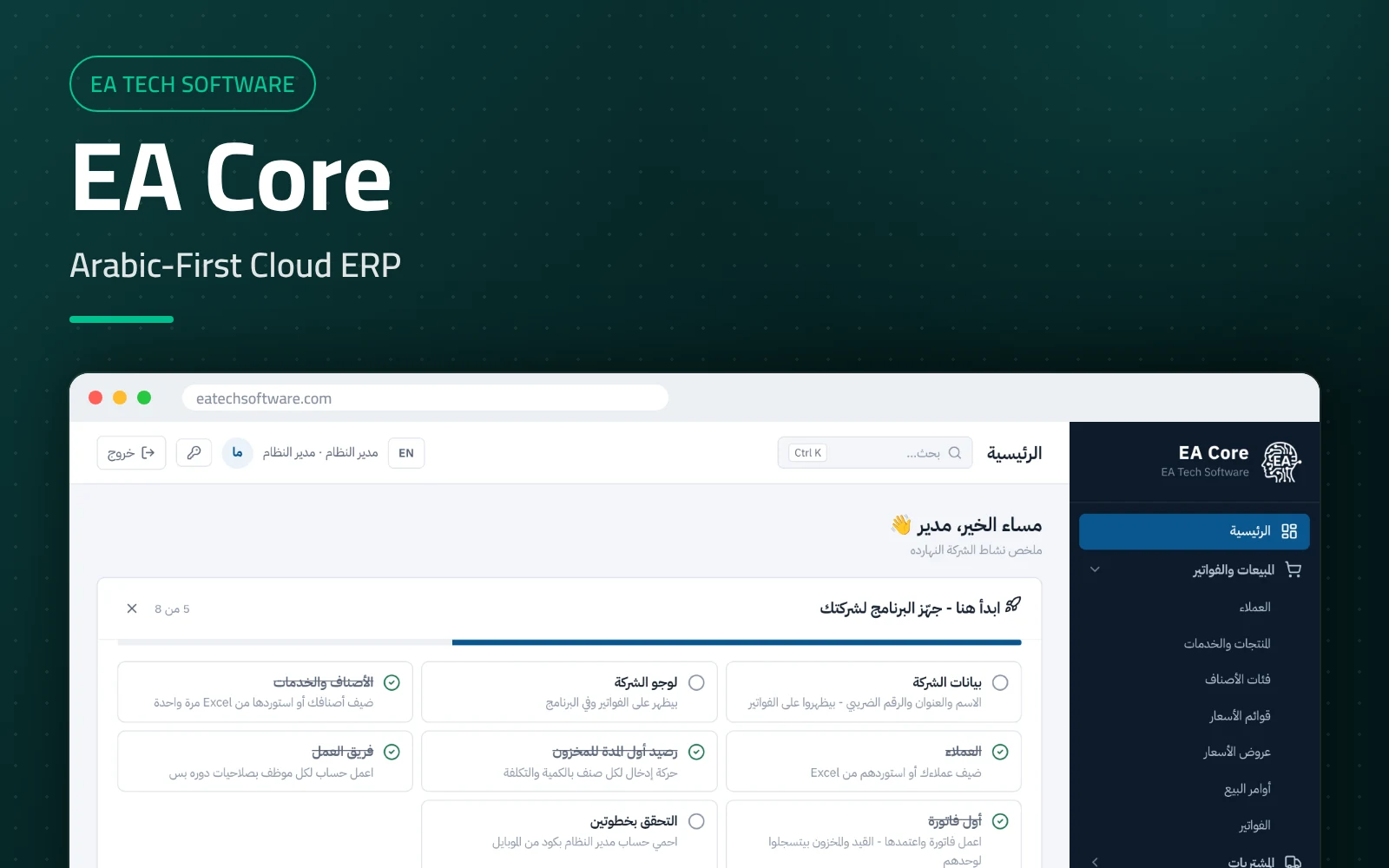Click the logout arrow icon beside خروج

[148, 452]
